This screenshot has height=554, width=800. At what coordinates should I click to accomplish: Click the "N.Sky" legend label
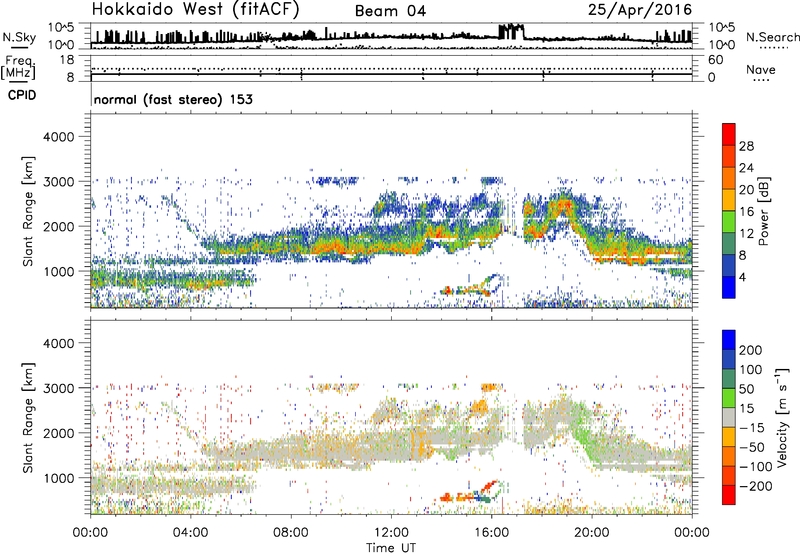coord(19,38)
